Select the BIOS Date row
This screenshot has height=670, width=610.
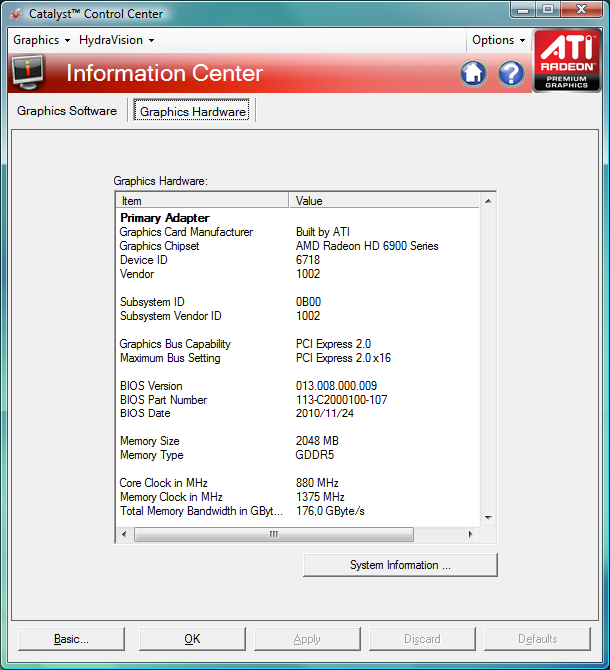298,413
